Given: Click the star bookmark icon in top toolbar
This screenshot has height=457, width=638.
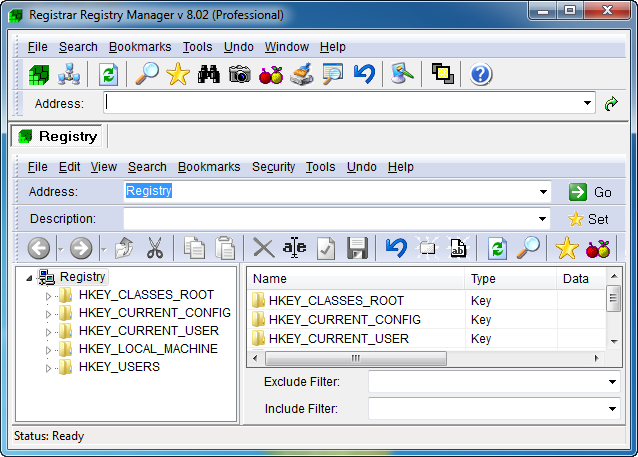Looking at the screenshot, I should 178,74.
